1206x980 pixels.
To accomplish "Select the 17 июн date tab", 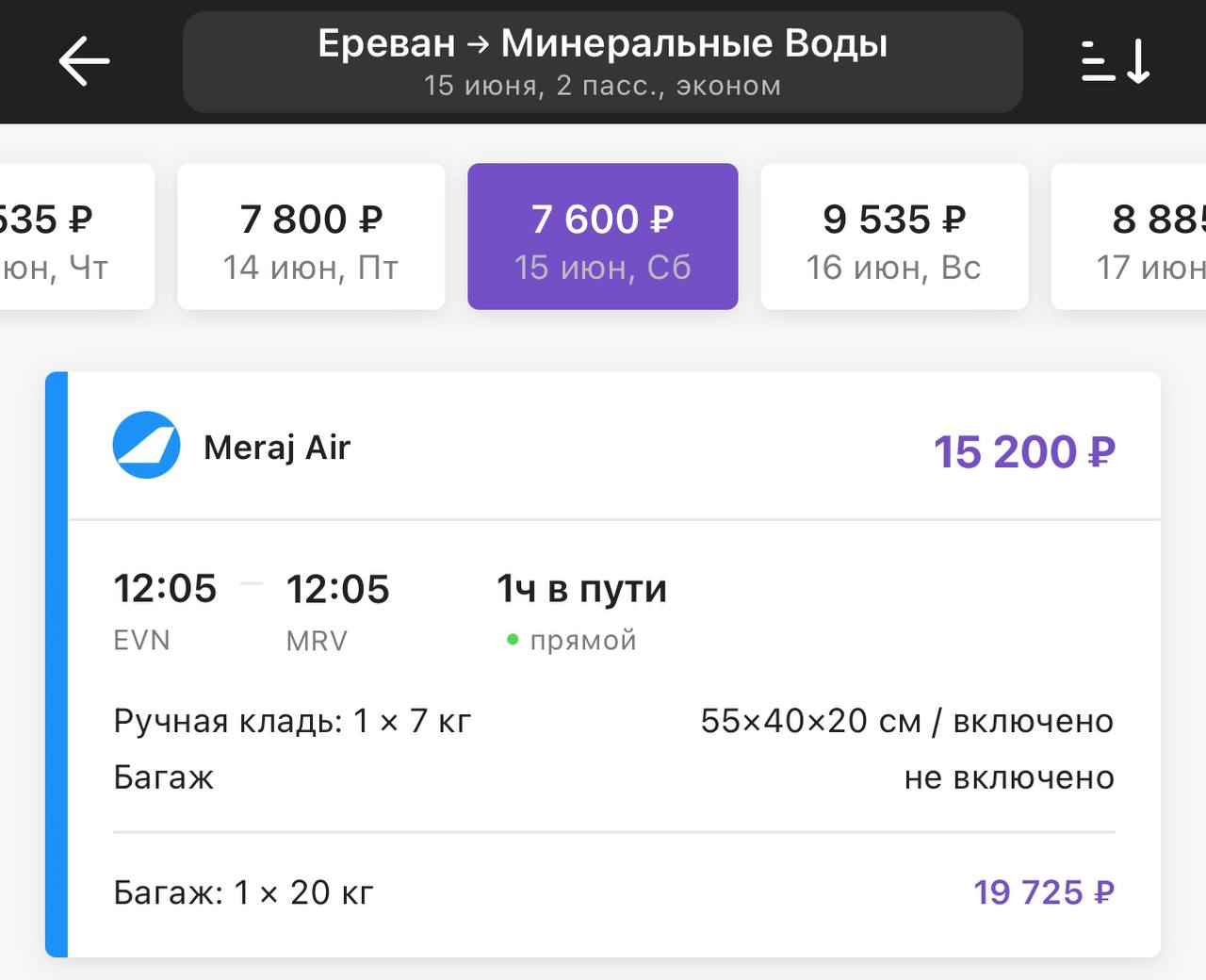I will click(x=1129, y=237).
